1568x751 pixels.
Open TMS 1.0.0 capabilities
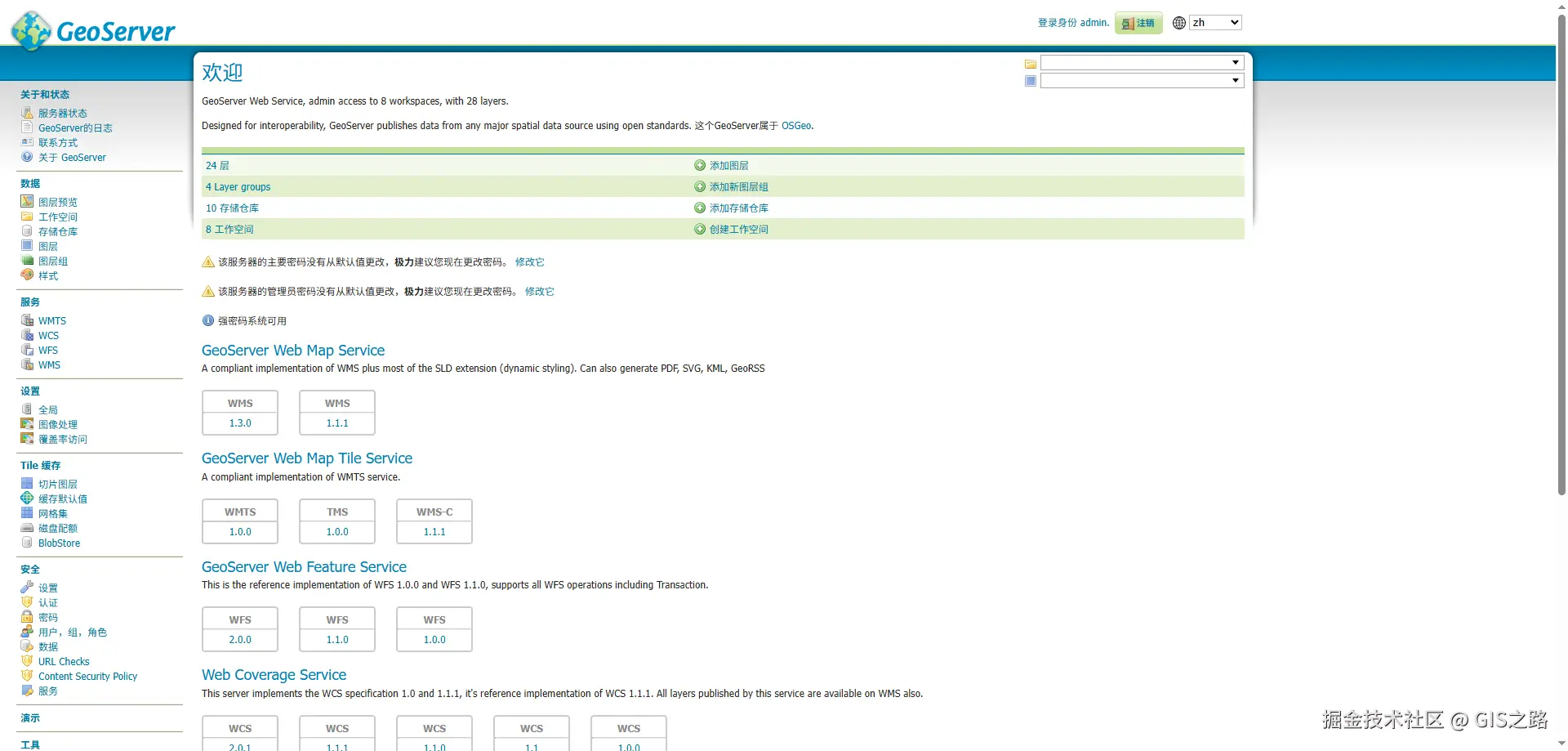coord(337,532)
